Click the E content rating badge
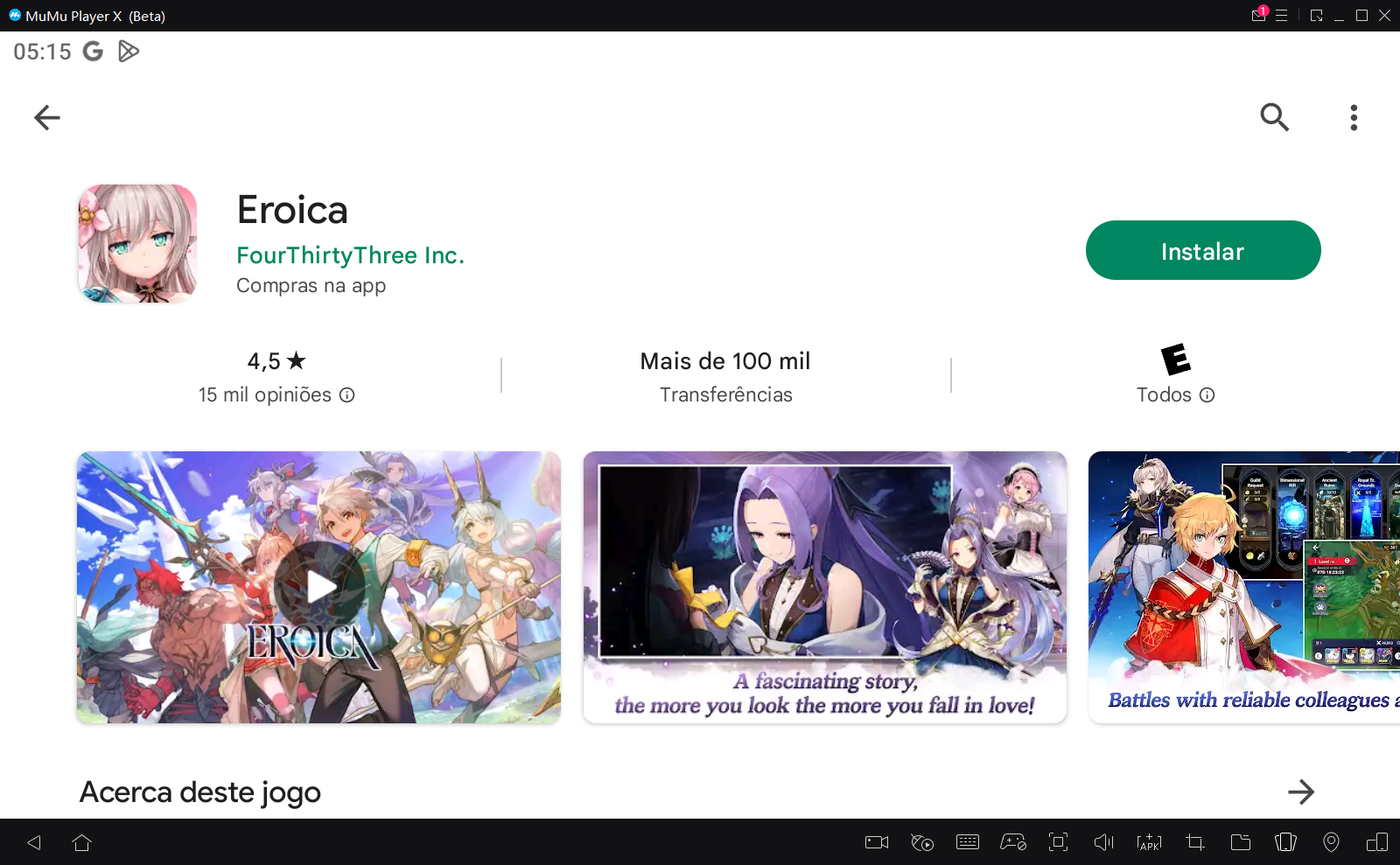Image resolution: width=1400 pixels, height=865 pixels. pos(1175,359)
